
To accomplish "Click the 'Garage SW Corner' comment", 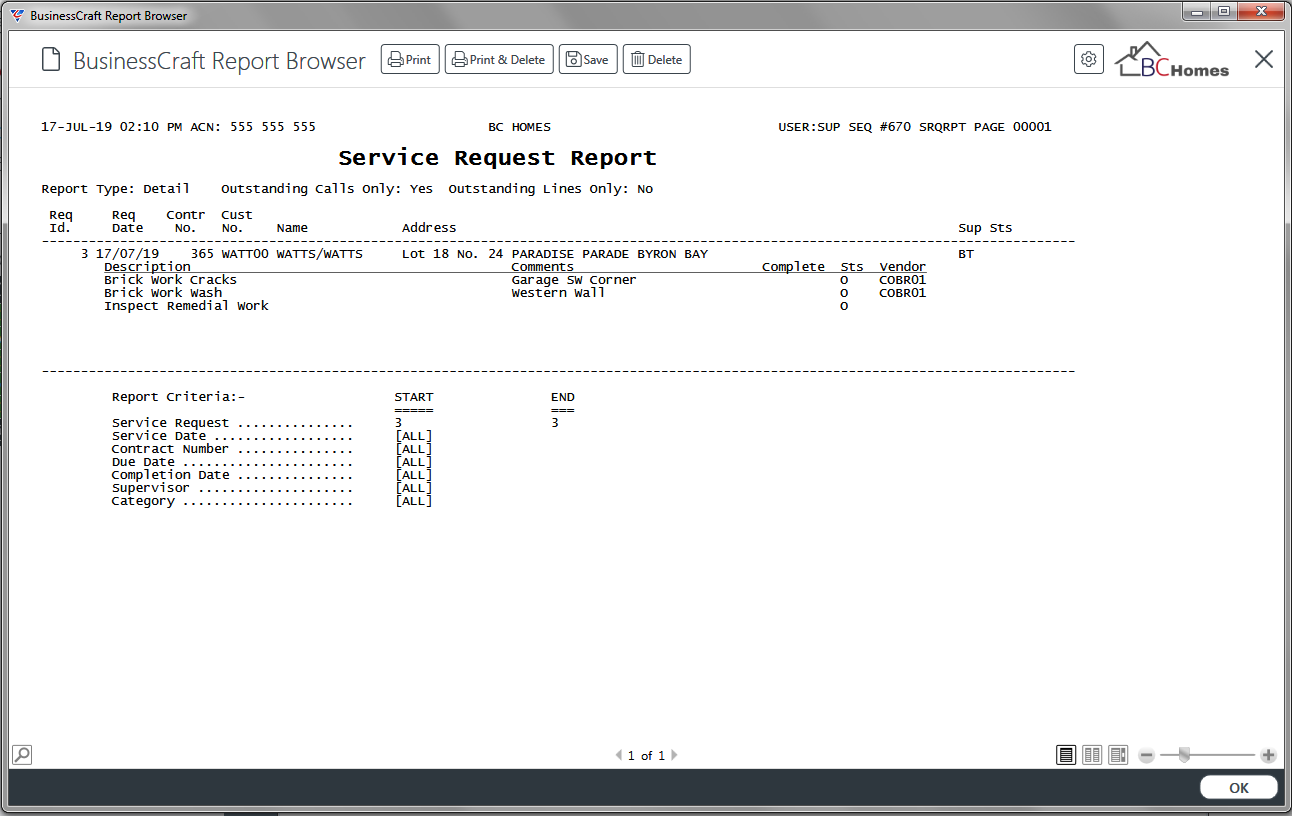I will click(574, 280).
